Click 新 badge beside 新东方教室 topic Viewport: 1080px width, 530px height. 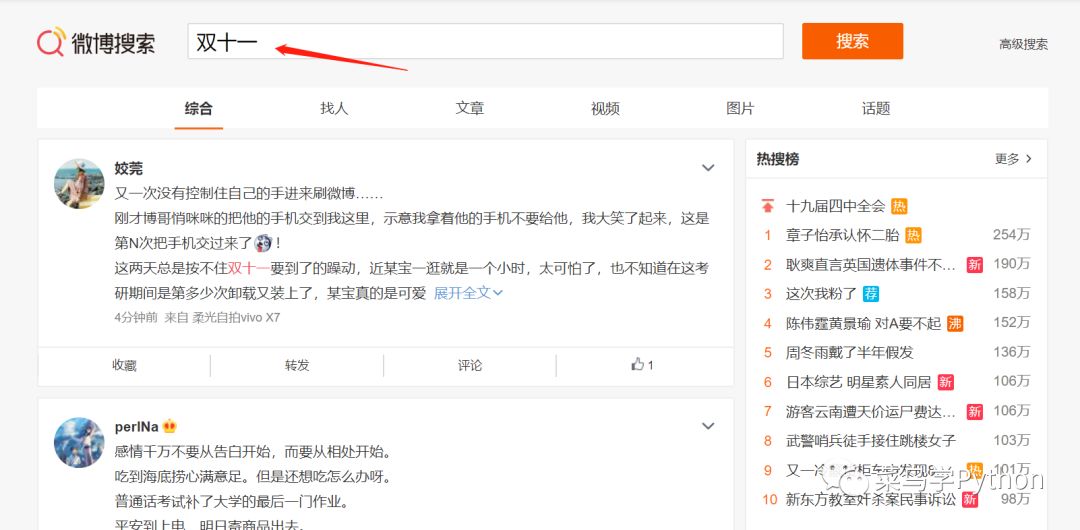click(x=970, y=500)
